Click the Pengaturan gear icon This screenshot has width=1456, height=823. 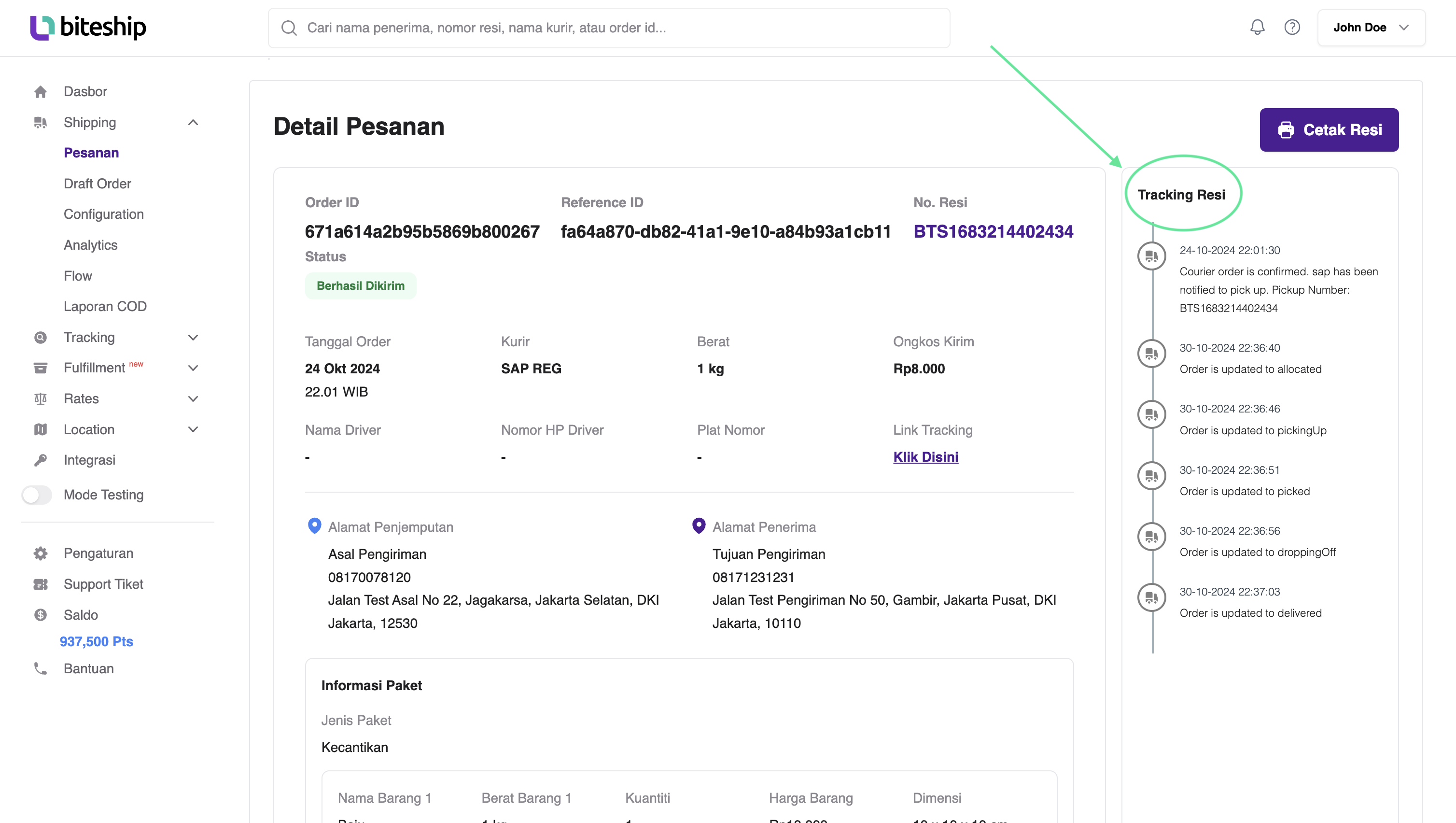point(40,553)
